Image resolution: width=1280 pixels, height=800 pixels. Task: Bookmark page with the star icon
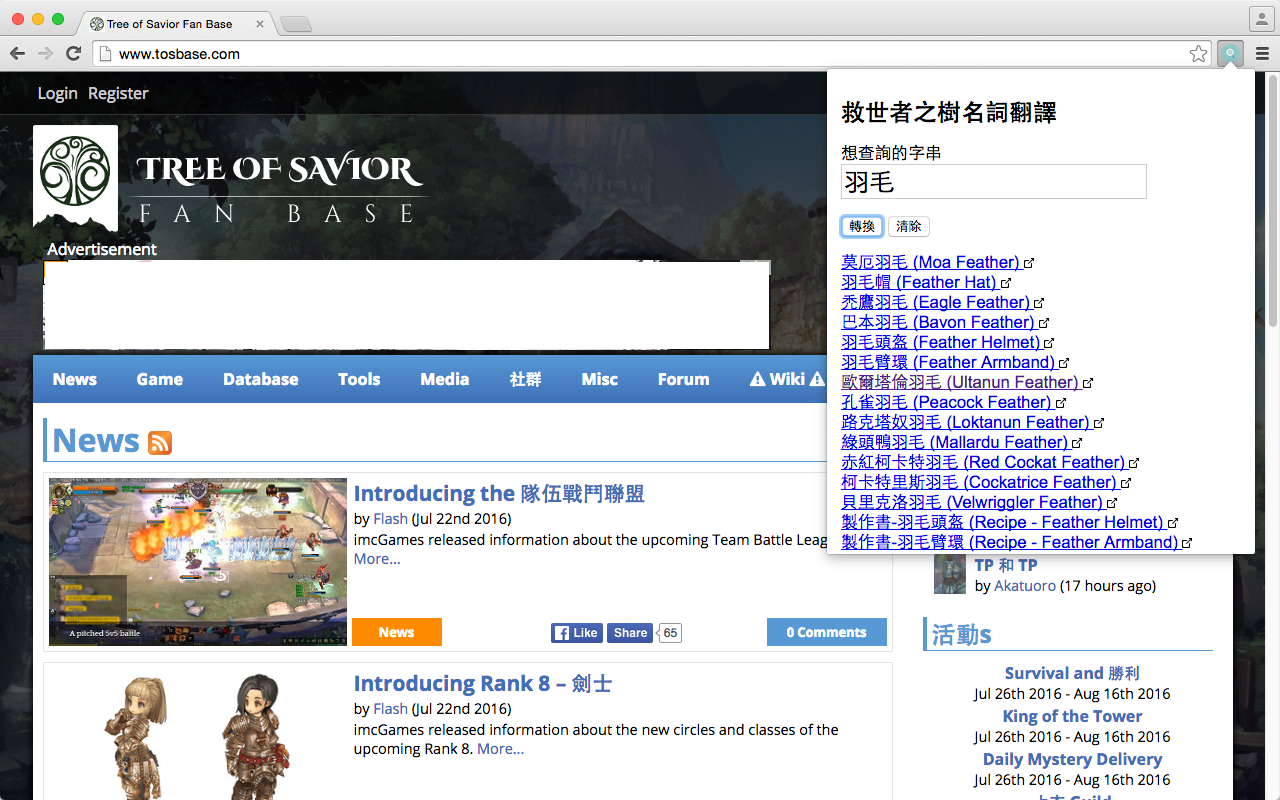[1198, 54]
